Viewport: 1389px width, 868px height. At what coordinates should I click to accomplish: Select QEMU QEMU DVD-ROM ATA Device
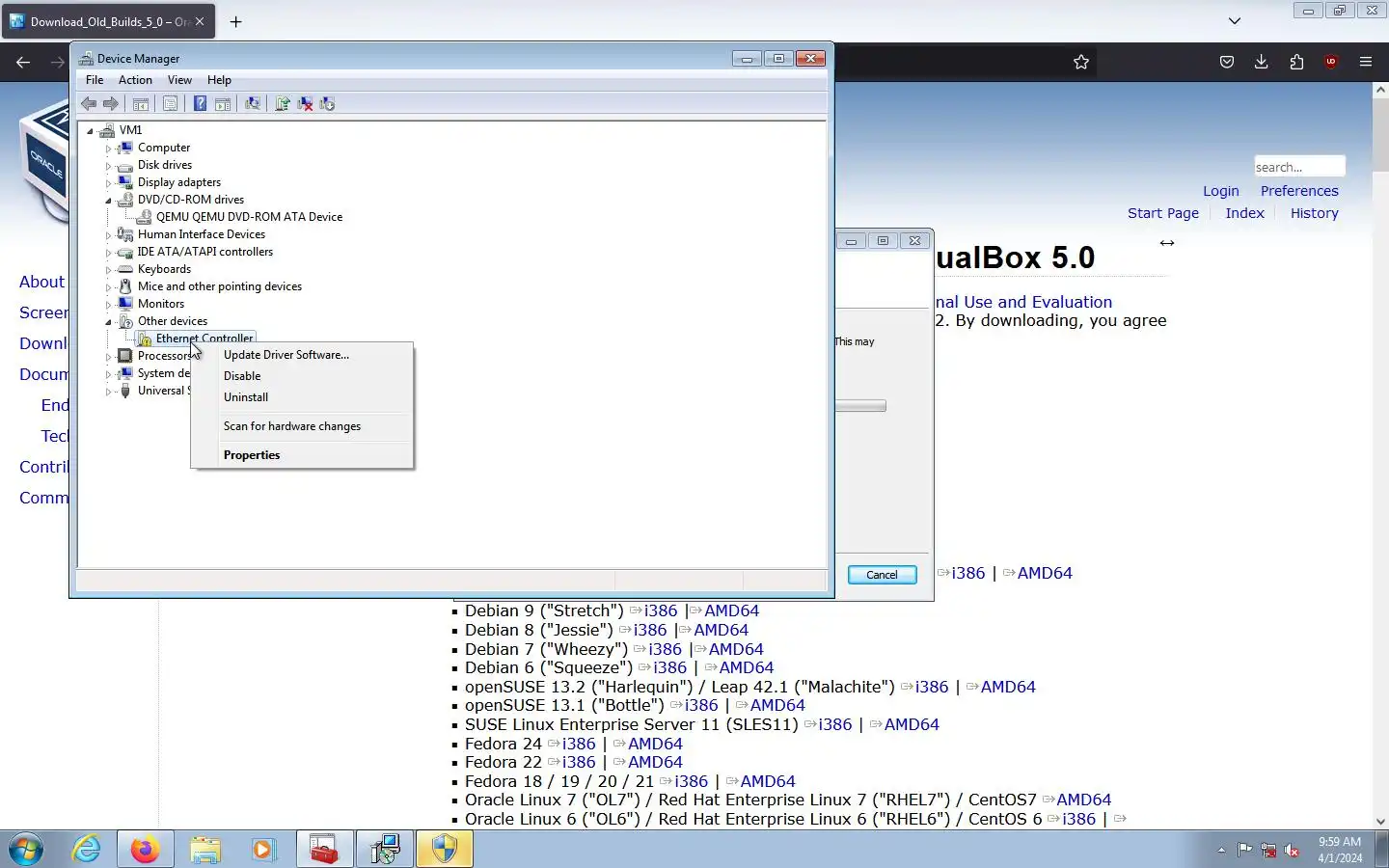(249, 217)
